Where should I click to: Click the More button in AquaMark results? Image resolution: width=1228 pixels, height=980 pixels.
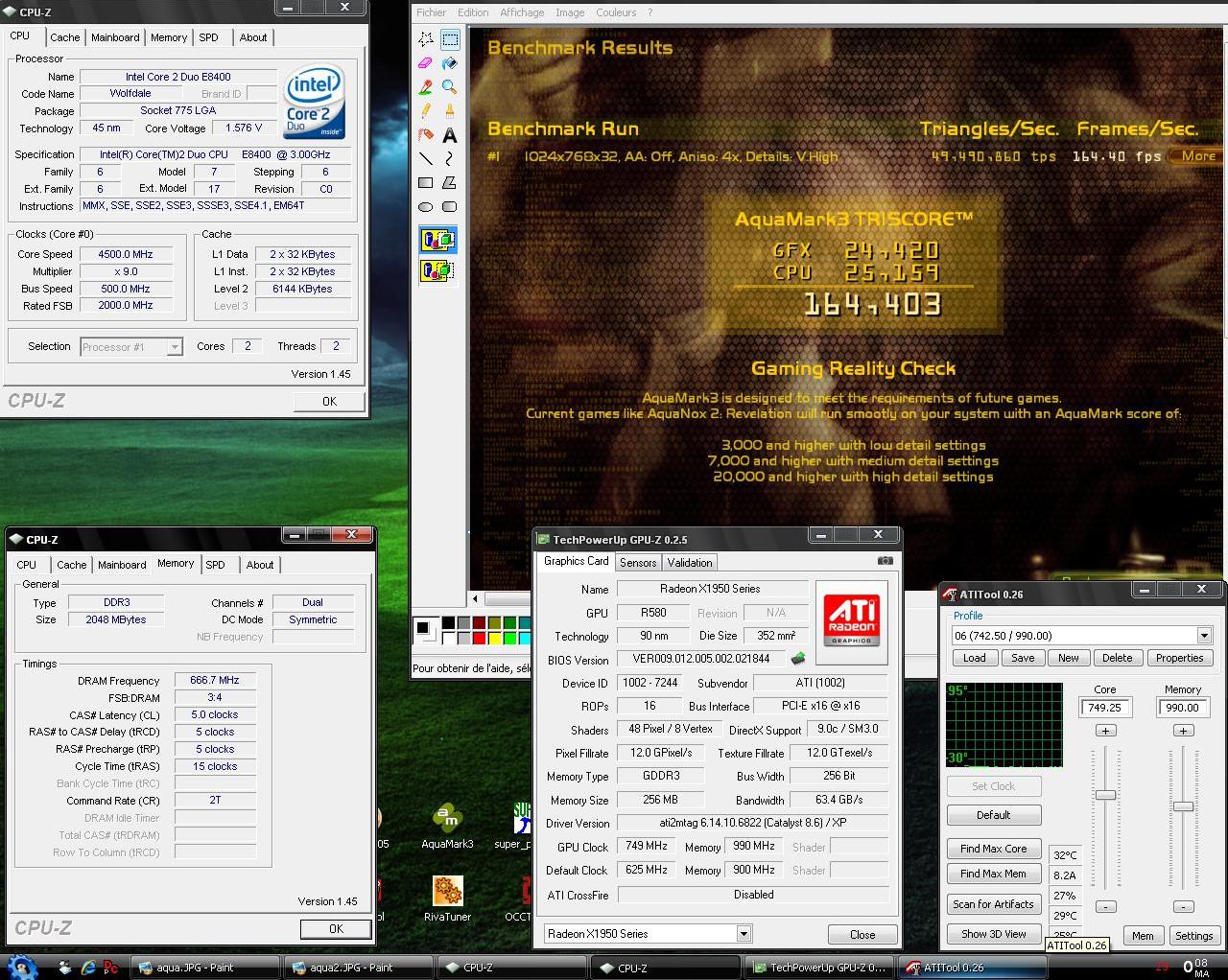tap(1197, 156)
